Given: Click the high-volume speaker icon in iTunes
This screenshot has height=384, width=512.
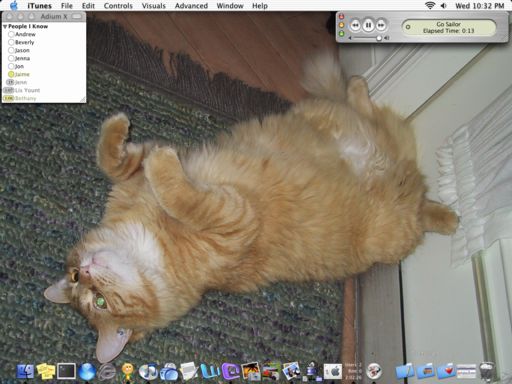Looking at the screenshot, I should pos(387,38).
